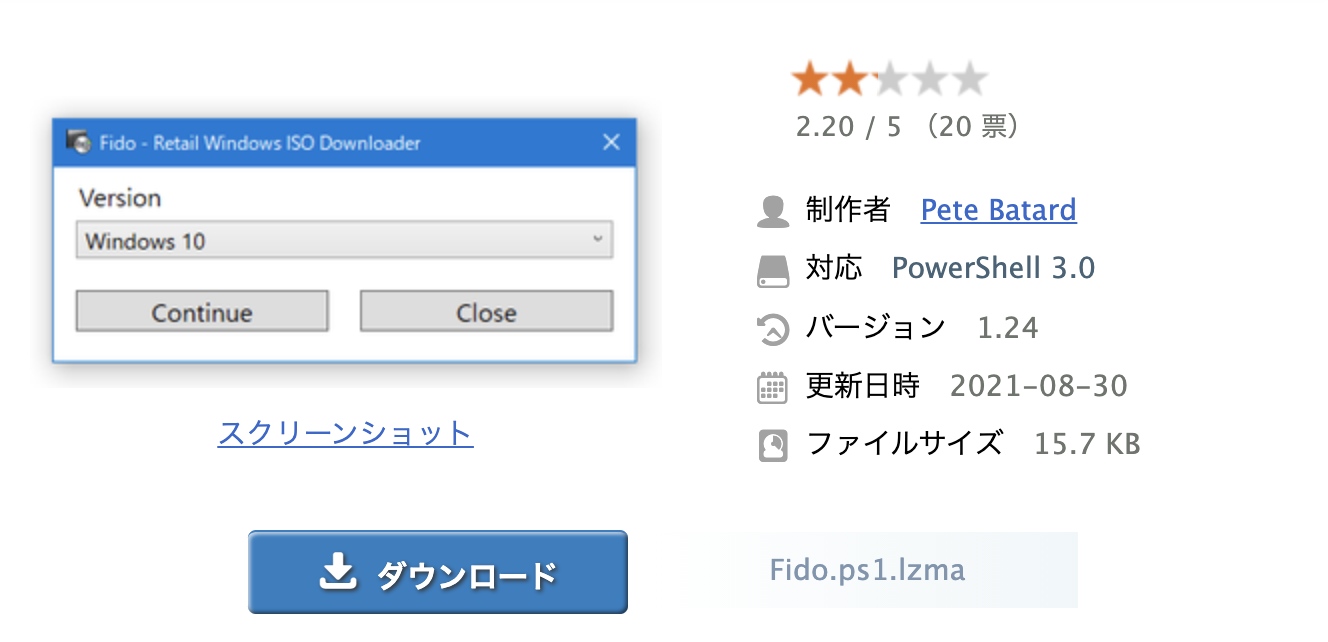The image size is (1328, 642).
Task: Open the Pete Batard author link
Action: point(998,210)
